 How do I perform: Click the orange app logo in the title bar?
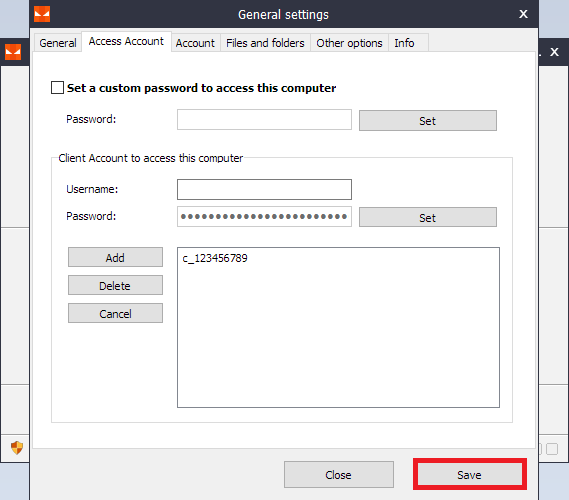tap(42, 14)
